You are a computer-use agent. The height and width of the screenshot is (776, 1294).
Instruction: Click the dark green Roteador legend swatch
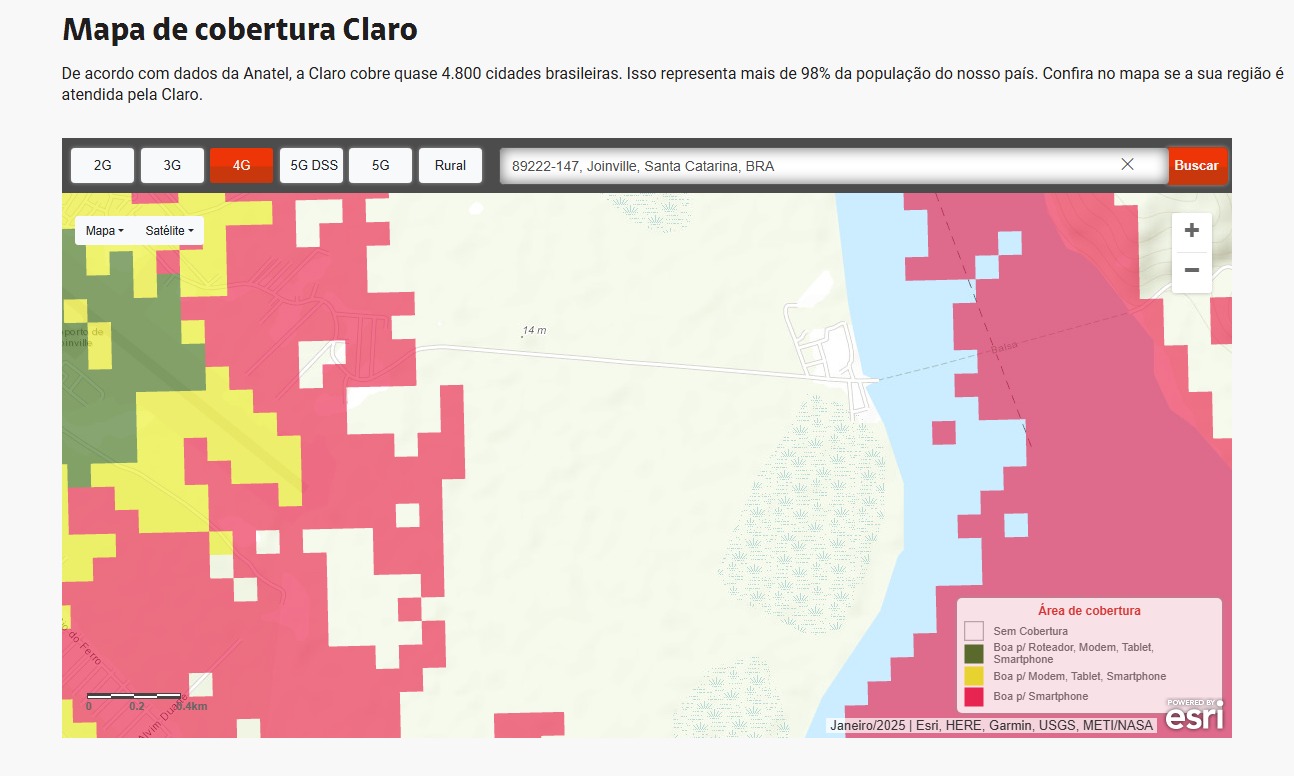pyautogui.click(x=973, y=654)
